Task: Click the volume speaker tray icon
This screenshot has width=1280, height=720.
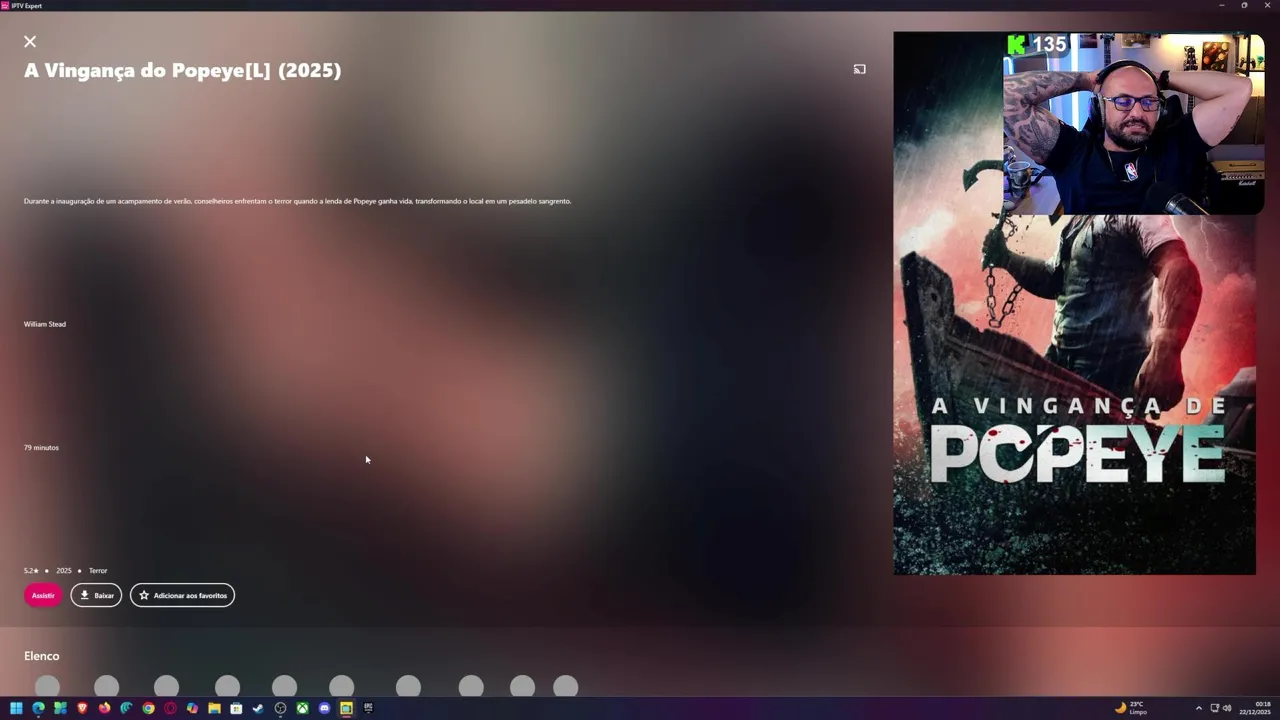Action: 1227,708
